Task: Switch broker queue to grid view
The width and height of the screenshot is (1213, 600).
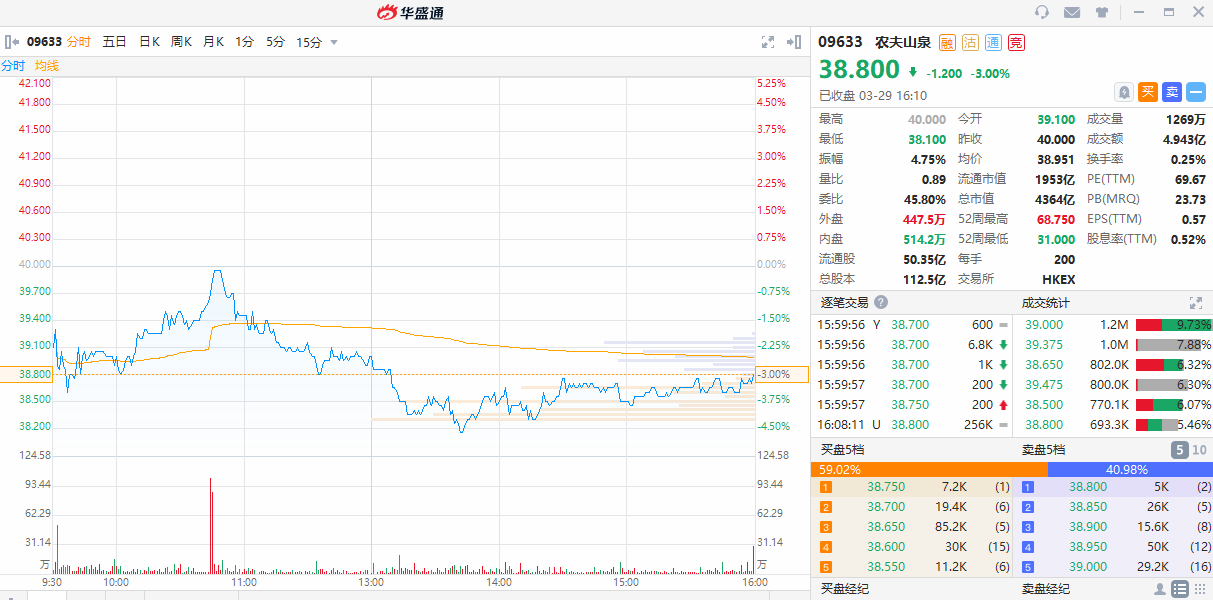Action: click(x=1200, y=589)
